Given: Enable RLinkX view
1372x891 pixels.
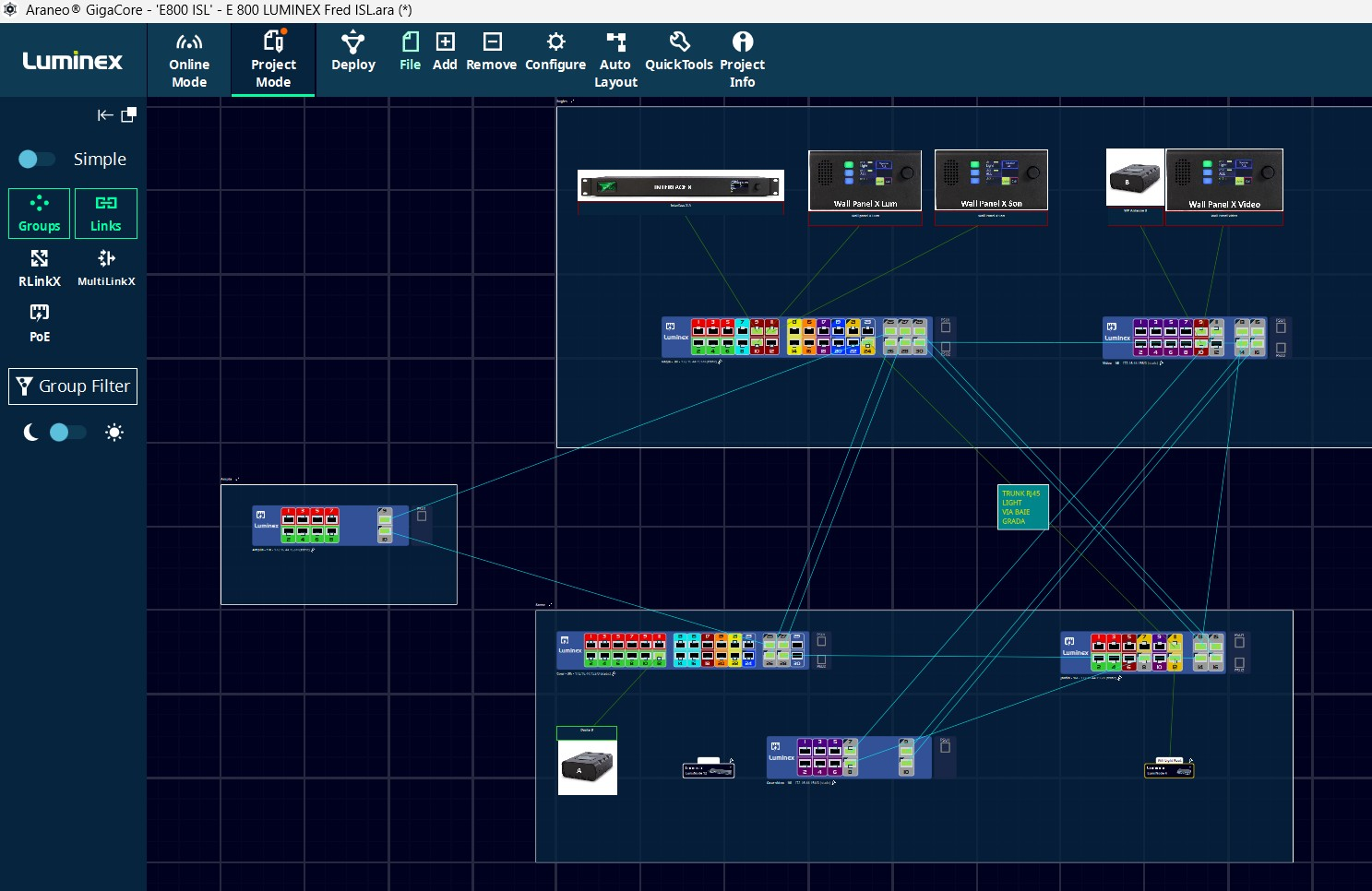Looking at the screenshot, I should (x=40, y=267).
